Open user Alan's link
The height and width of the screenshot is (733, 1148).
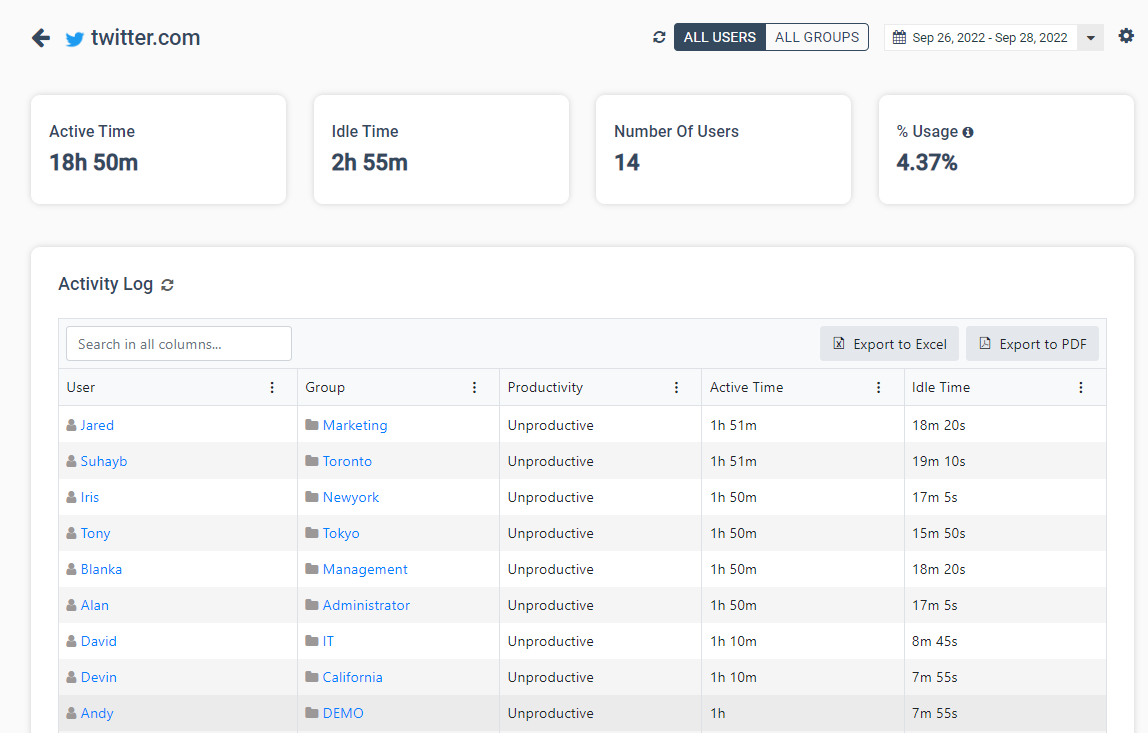(94, 606)
